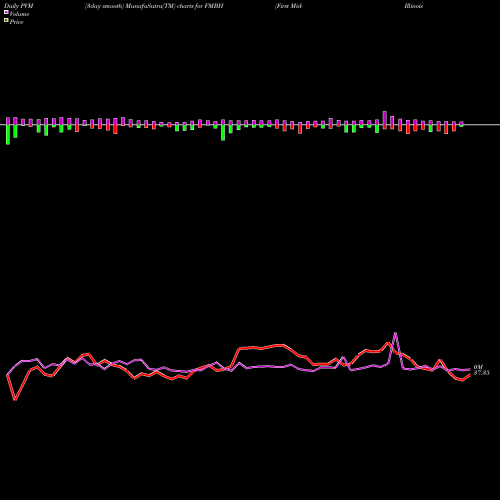This screenshot has width=500, height=500.
Task: Click the lowest dip of the red price line
Action: (x=15, y=400)
